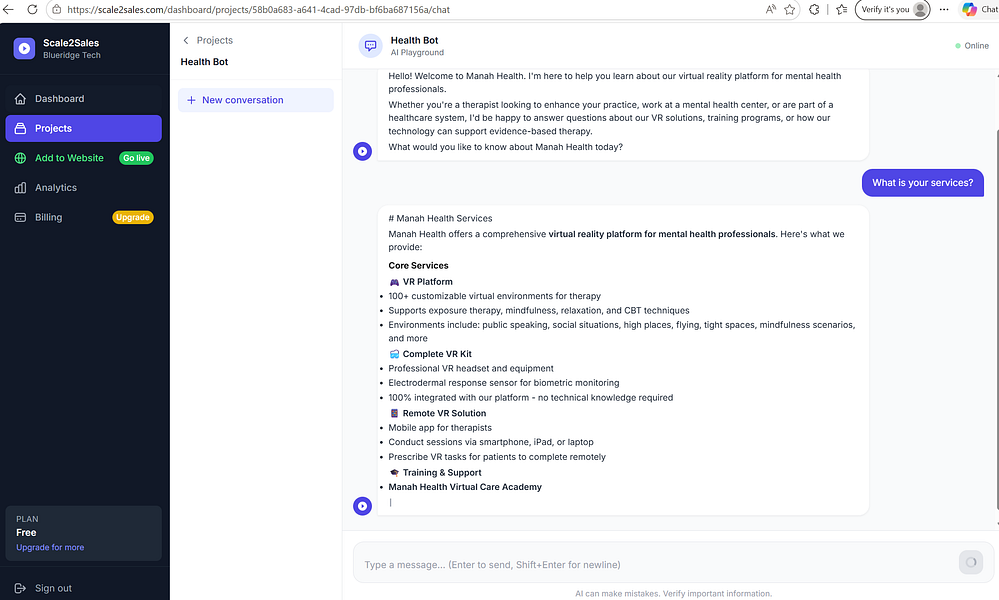This screenshot has width=999, height=600.
Task: Click the Go live badge
Action: (x=136, y=158)
